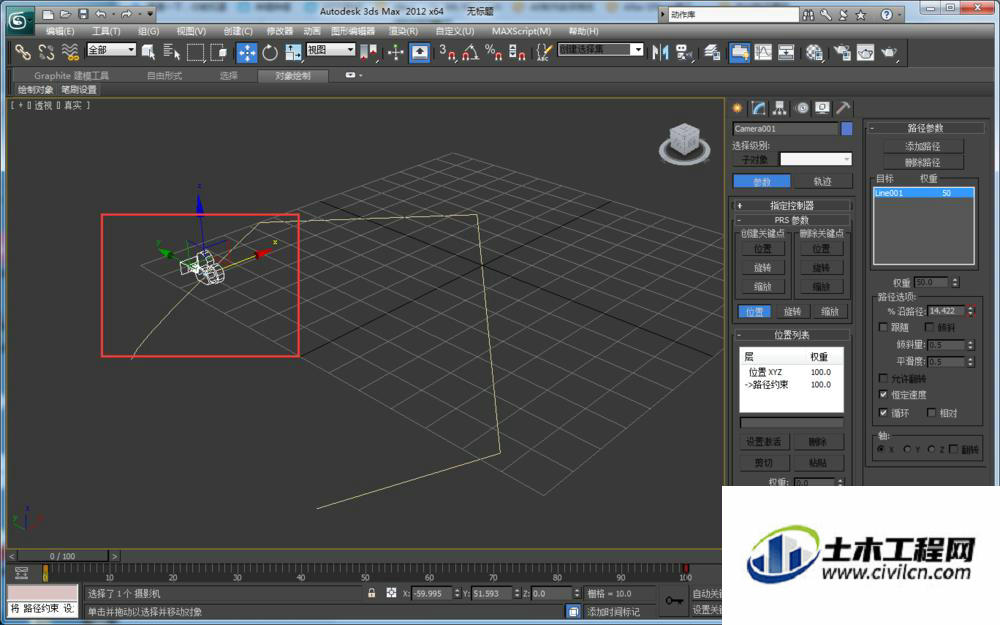
Task: Open Select by Name list
Action: (x=172, y=52)
